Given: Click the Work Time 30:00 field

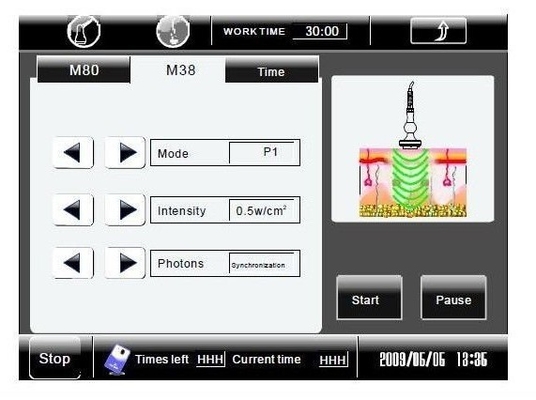Looking at the screenshot, I should 320,31.
